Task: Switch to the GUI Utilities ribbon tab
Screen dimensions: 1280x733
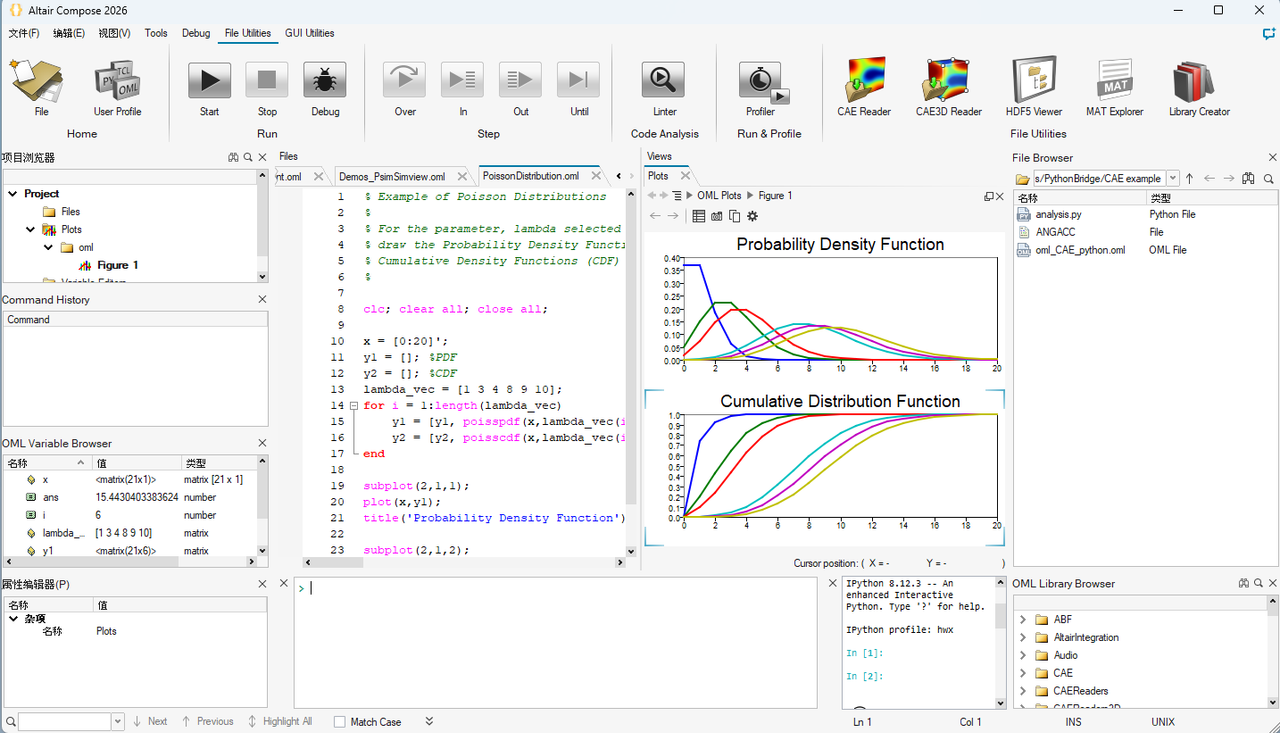Action: point(309,33)
